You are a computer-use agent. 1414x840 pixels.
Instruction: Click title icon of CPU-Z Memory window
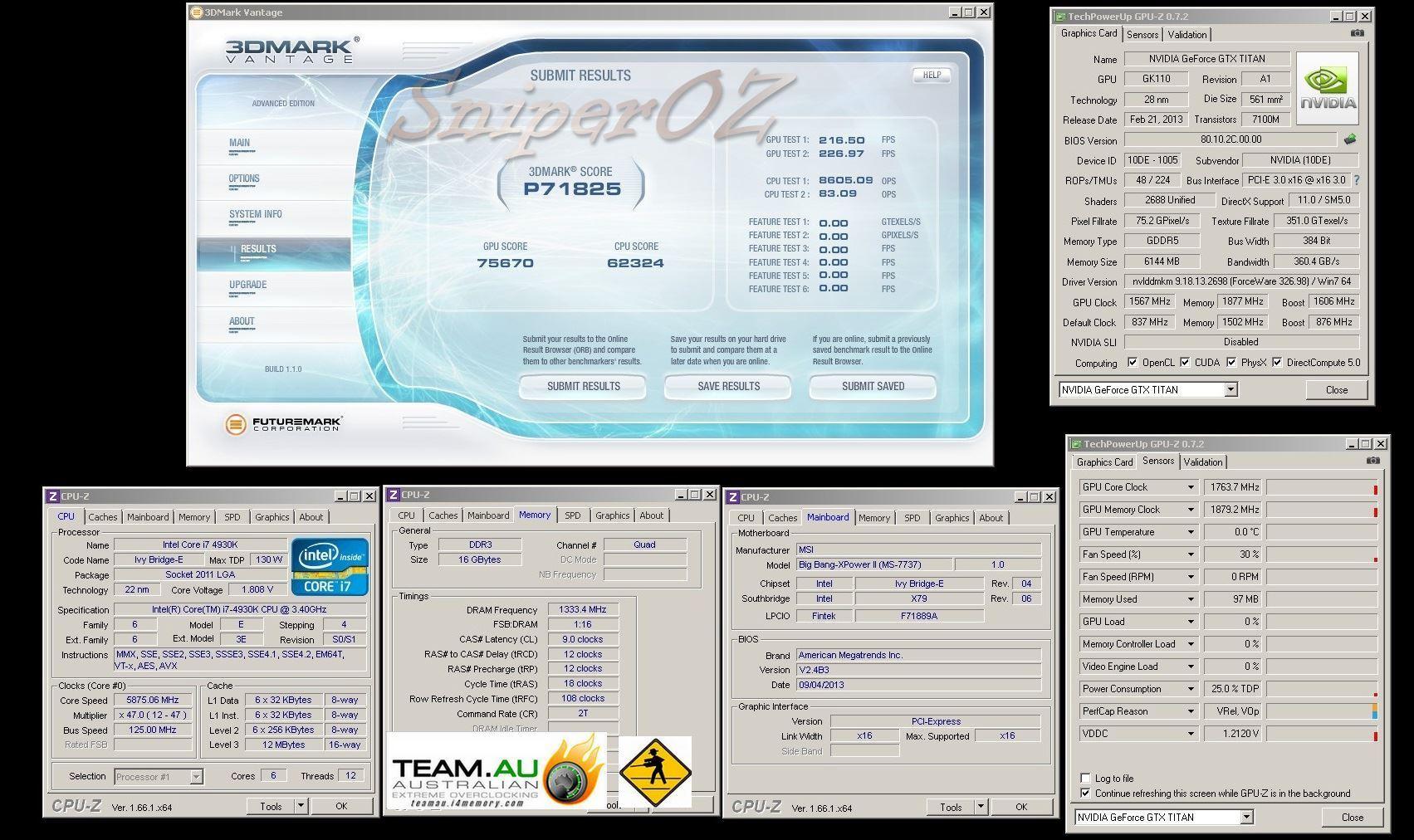click(394, 495)
